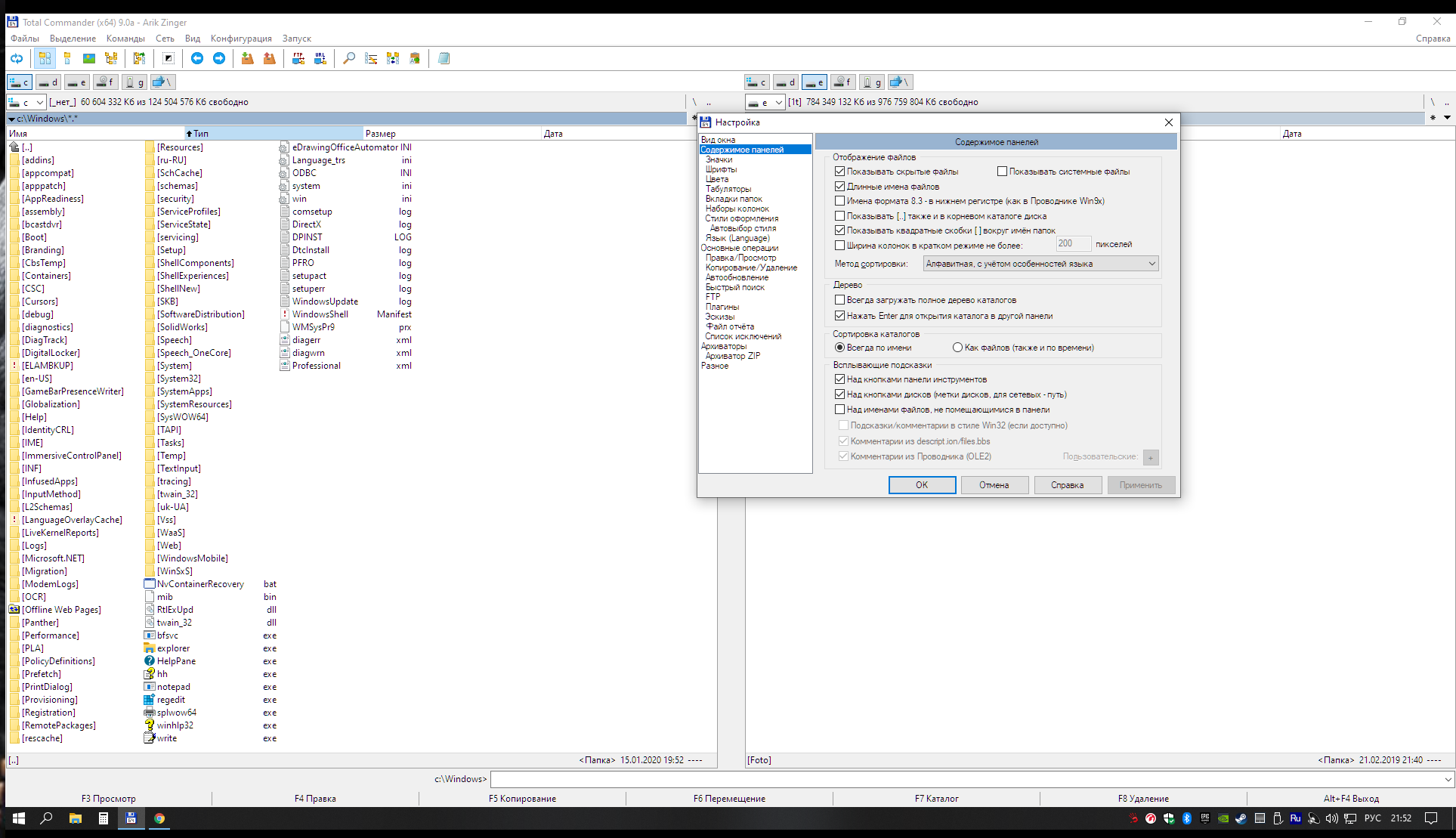Toggle 'Показывать квадратные скобки' checkbox

click(839, 230)
